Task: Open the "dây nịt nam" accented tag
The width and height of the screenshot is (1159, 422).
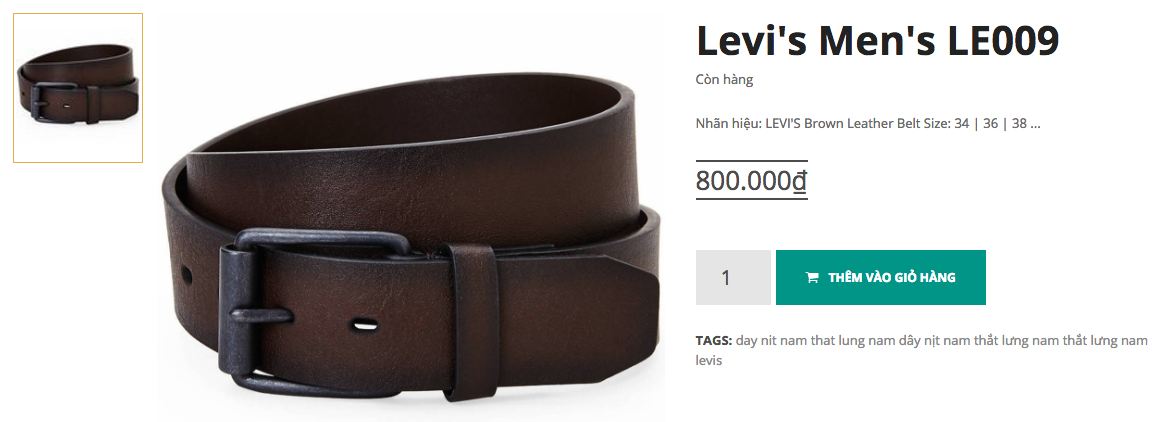Action: click(933, 341)
